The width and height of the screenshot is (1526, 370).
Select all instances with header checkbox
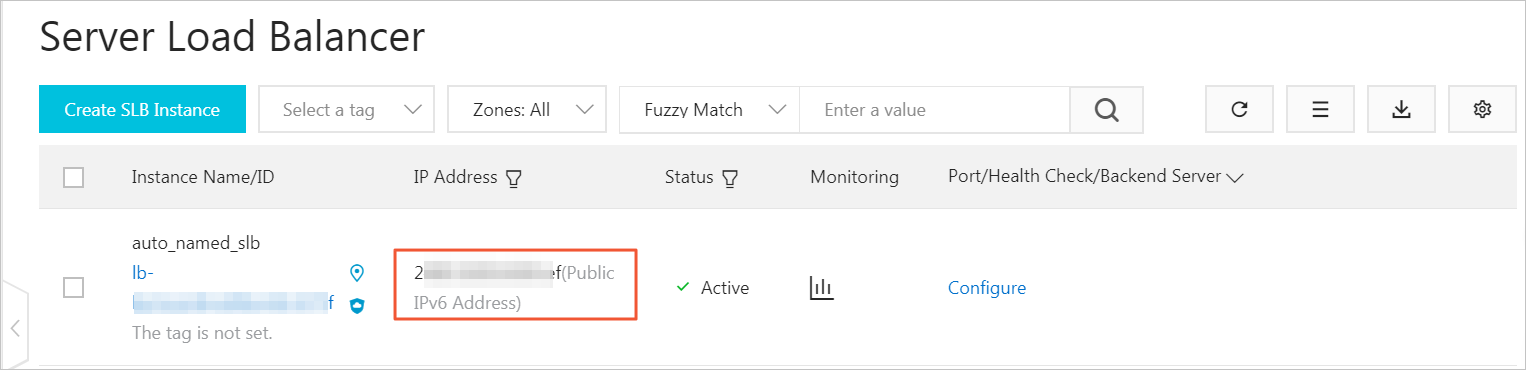pyautogui.click(x=73, y=178)
